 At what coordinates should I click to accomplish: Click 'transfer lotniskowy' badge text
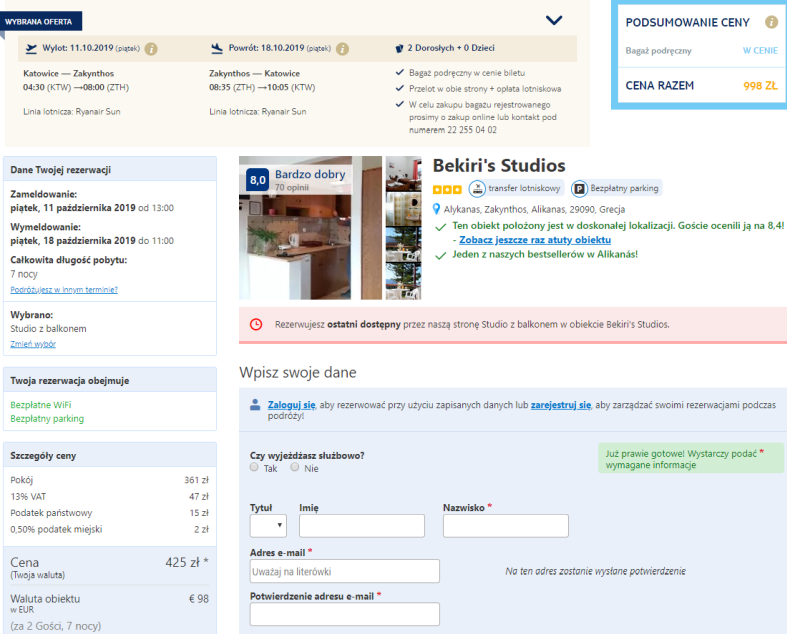[x=524, y=188]
